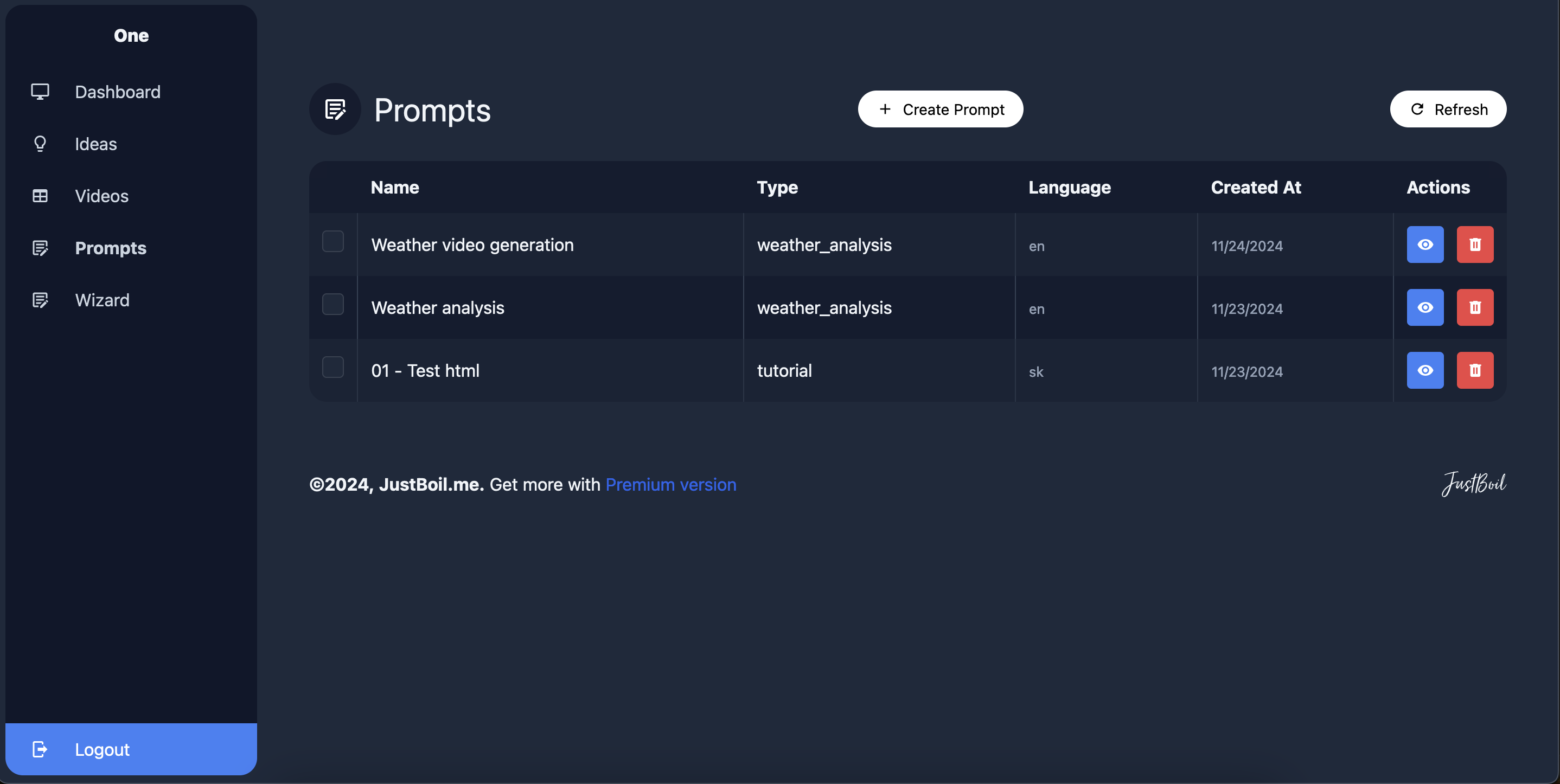Click the JustBoil logo in footer
This screenshot has width=1560, height=784.
[x=1473, y=484]
